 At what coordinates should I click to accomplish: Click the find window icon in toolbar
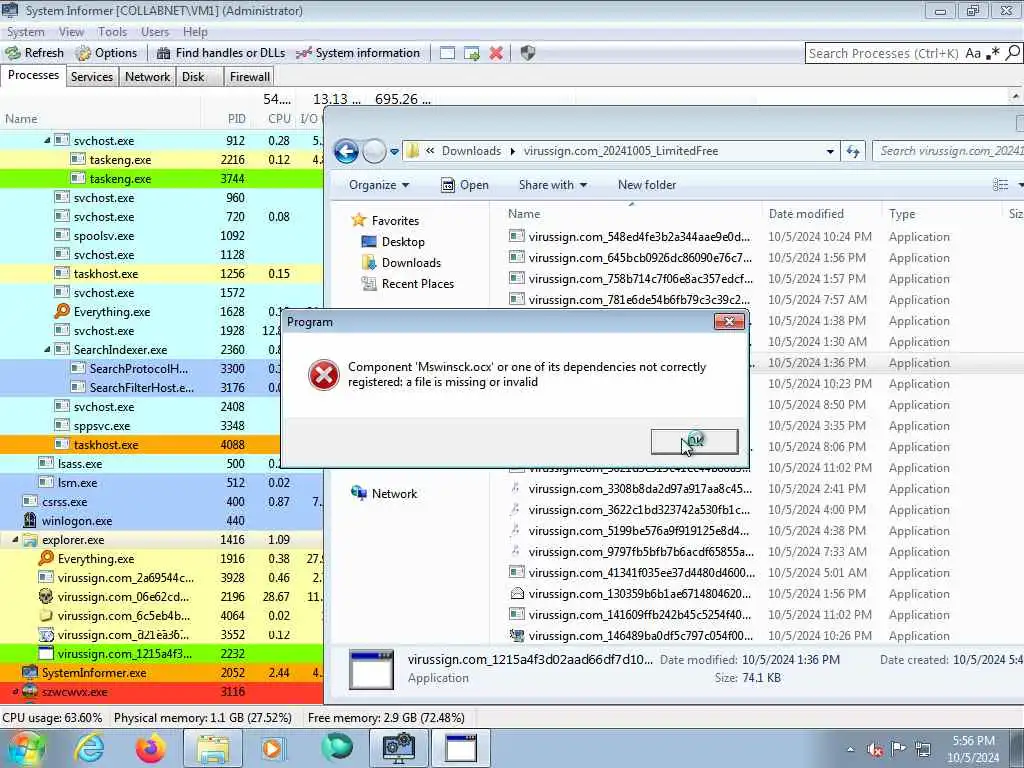tap(447, 53)
